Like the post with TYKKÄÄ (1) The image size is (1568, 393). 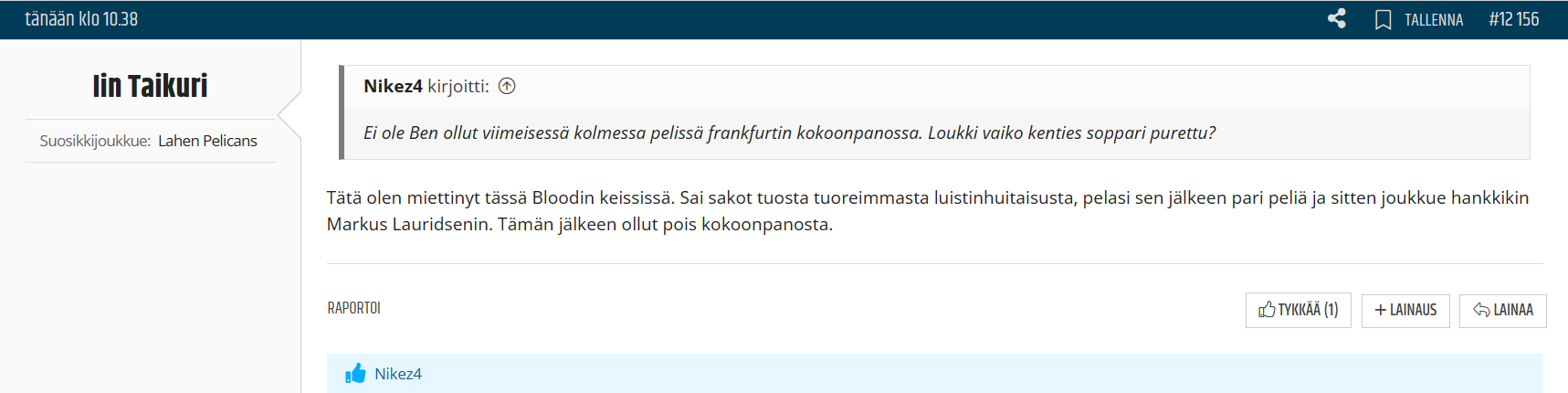click(1299, 311)
